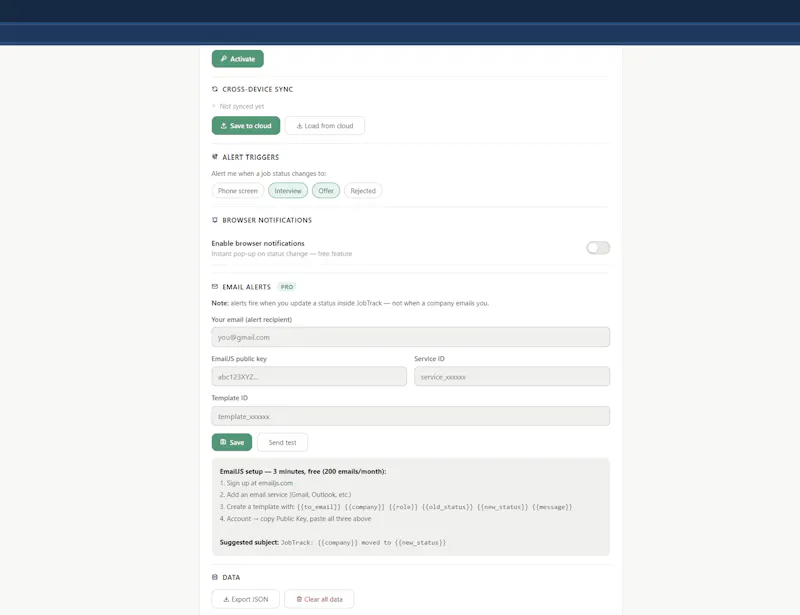Click the envelope icon beside Email Alerts

pos(215,286)
